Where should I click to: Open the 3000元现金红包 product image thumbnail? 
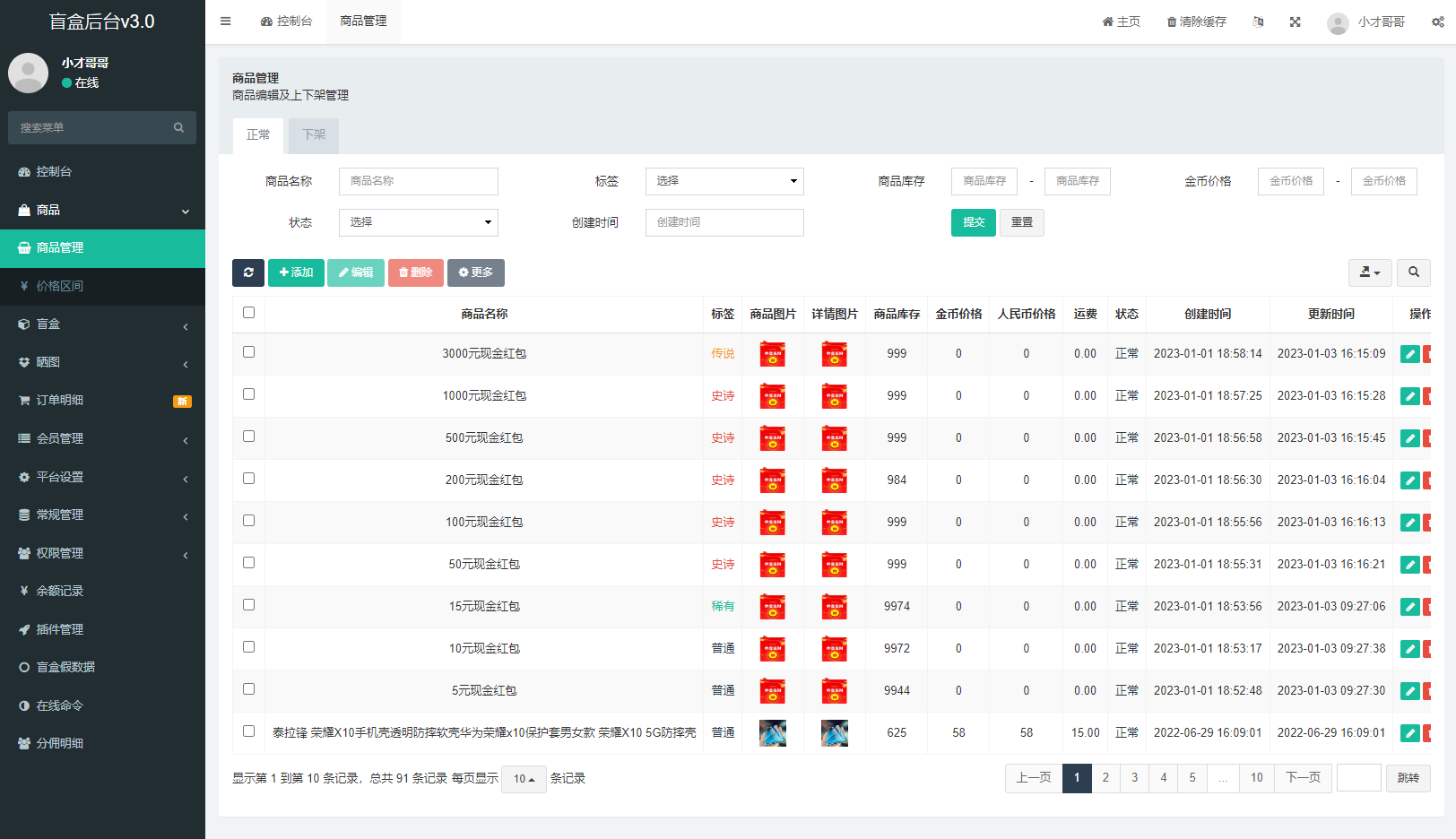[772, 354]
